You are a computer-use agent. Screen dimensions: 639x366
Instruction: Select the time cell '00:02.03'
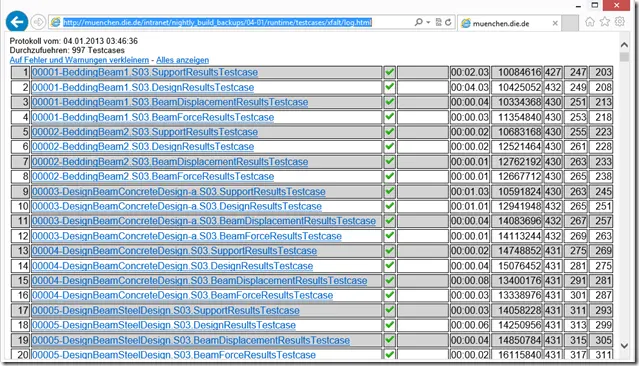pyautogui.click(x=469, y=72)
